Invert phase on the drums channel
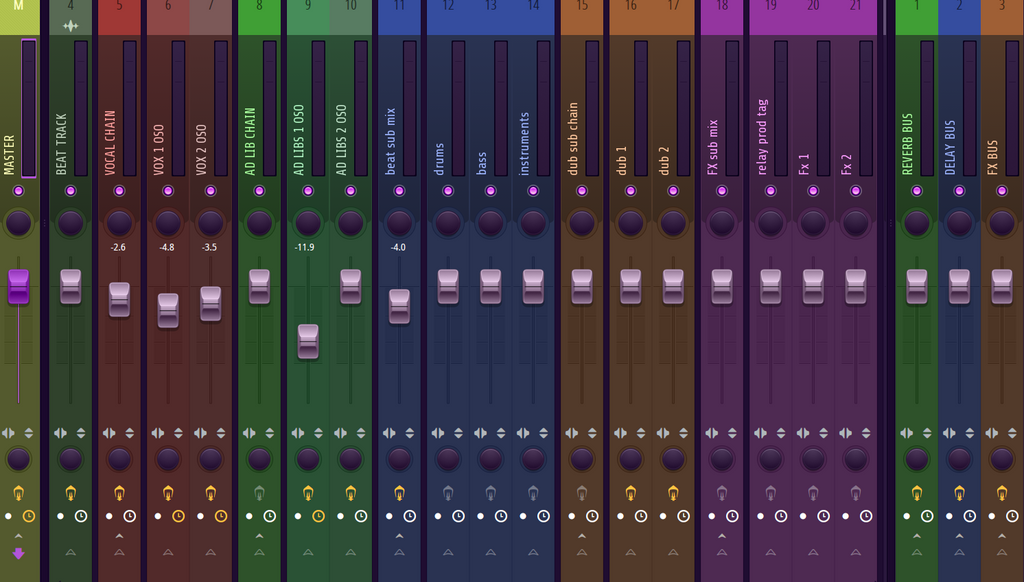 tap(458, 433)
